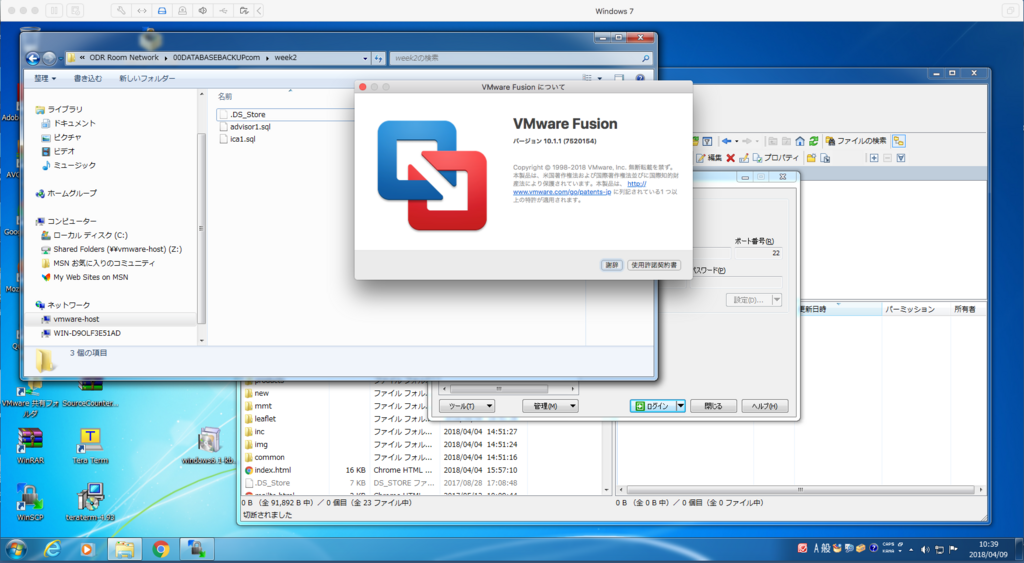Click ヘルプ button in login dialog
This screenshot has width=1024, height=563.
point(764,406)
